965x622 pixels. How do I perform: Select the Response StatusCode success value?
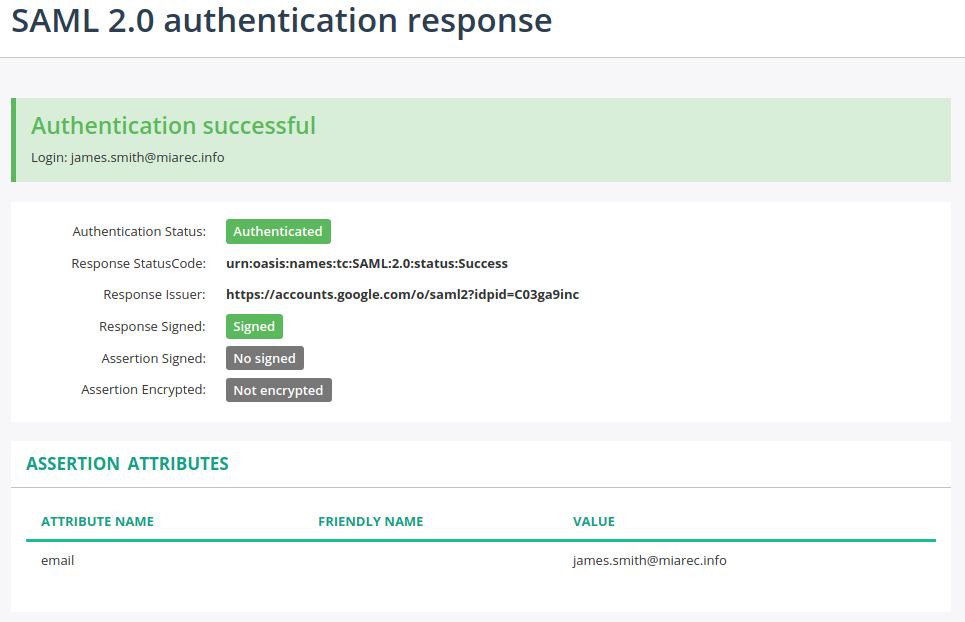point(367,263)
